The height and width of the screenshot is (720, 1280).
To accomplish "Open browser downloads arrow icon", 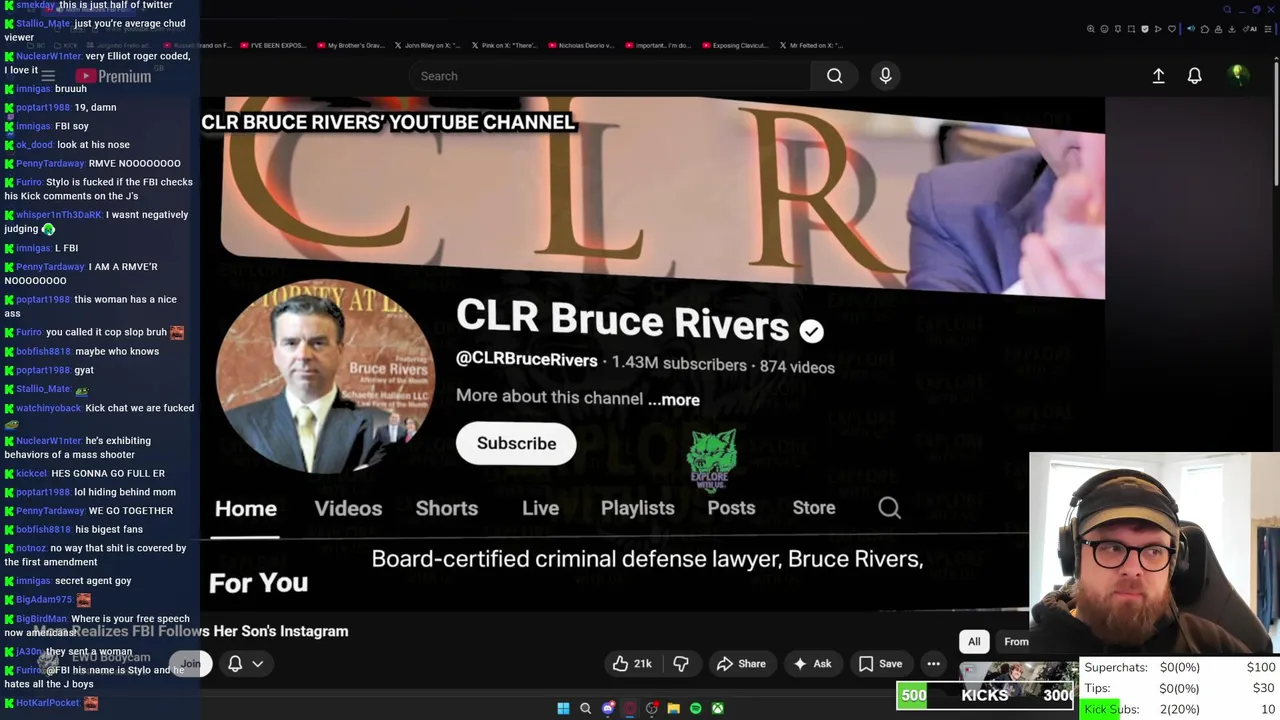I will coord(1232,29).
